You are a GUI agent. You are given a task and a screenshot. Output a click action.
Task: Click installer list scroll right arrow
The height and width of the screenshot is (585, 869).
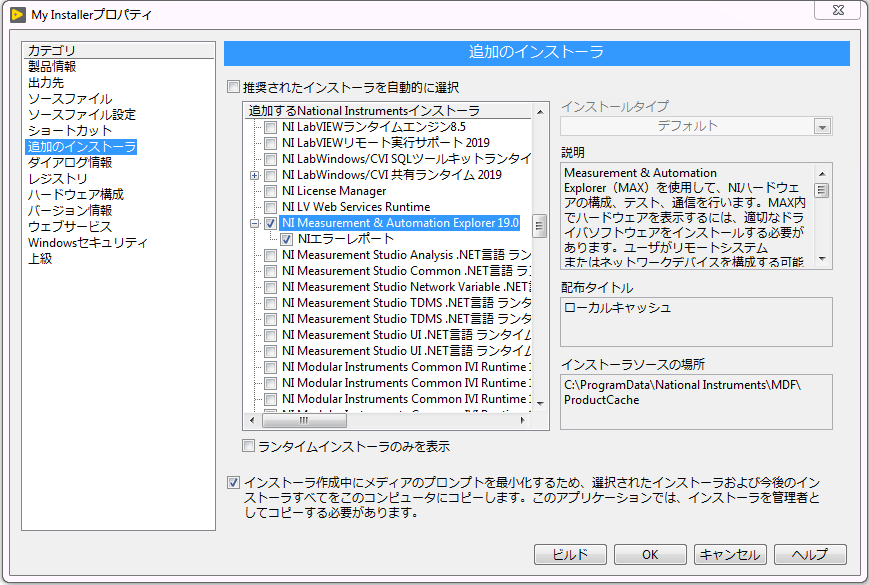click(522, 420)
